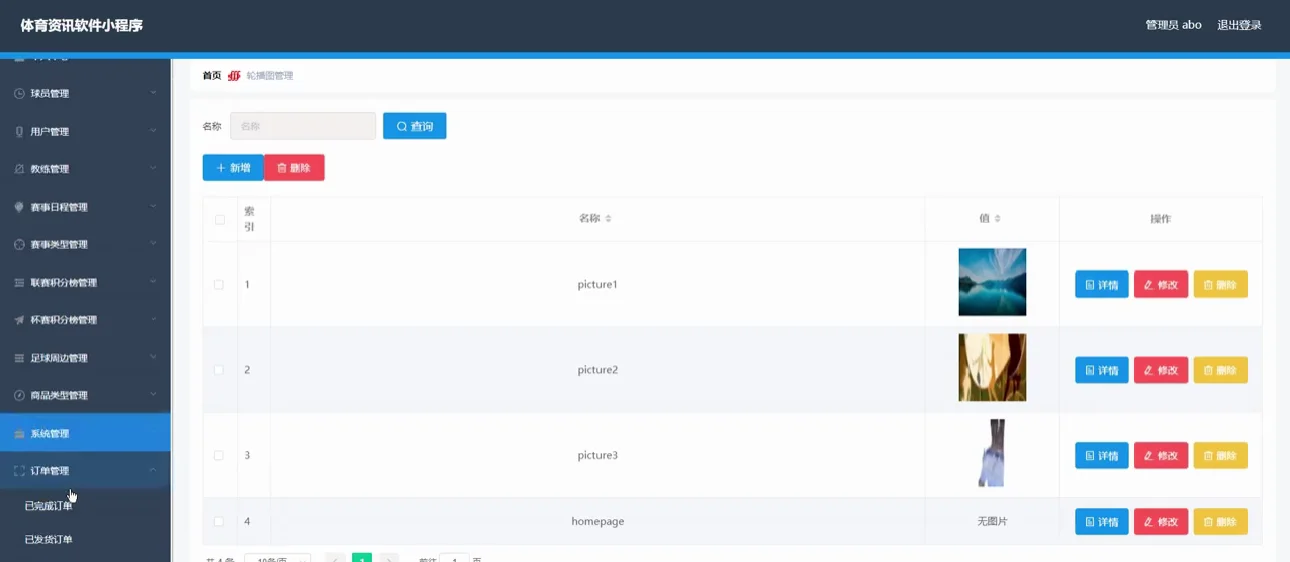Click the paper plane icon beside 杯赛积分榜管理
The height and width of the screenshot is (562, 1290).
pos(19,320)
